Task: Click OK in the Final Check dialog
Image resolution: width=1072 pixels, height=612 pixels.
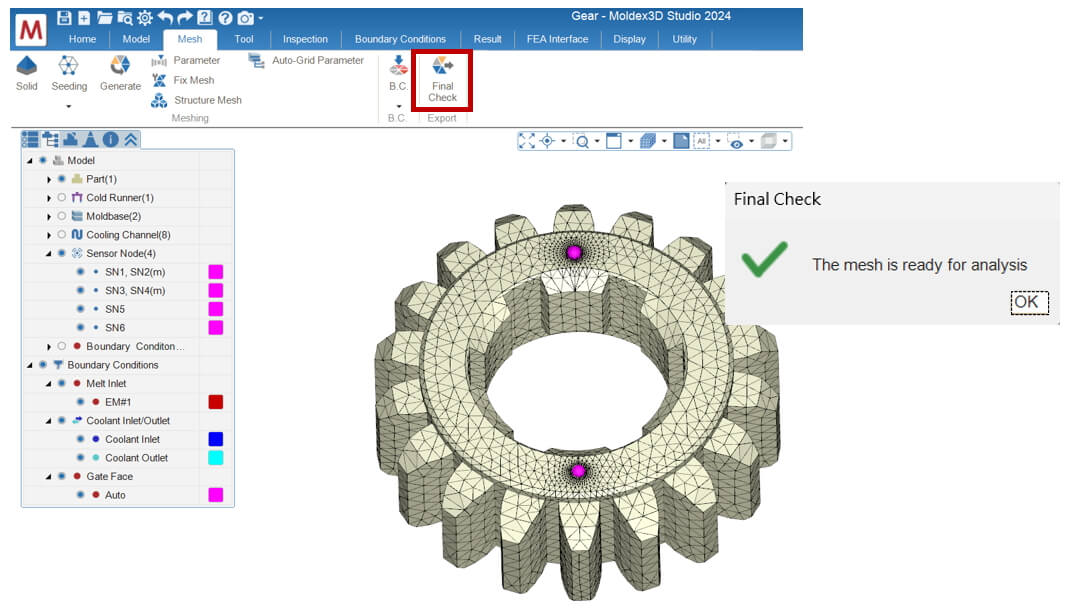Action: 1029,302
